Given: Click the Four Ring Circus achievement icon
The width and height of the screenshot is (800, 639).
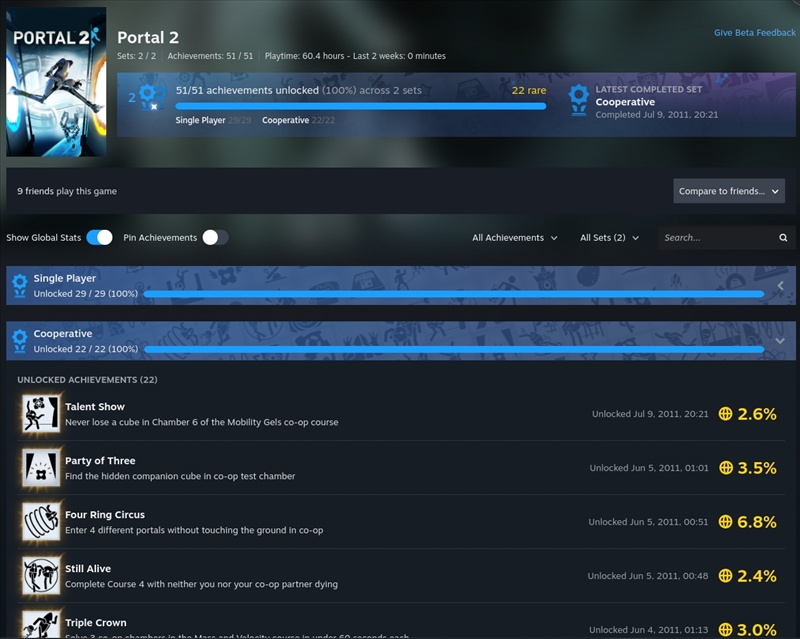Looking at the screenshot, I should pos(41,522).
